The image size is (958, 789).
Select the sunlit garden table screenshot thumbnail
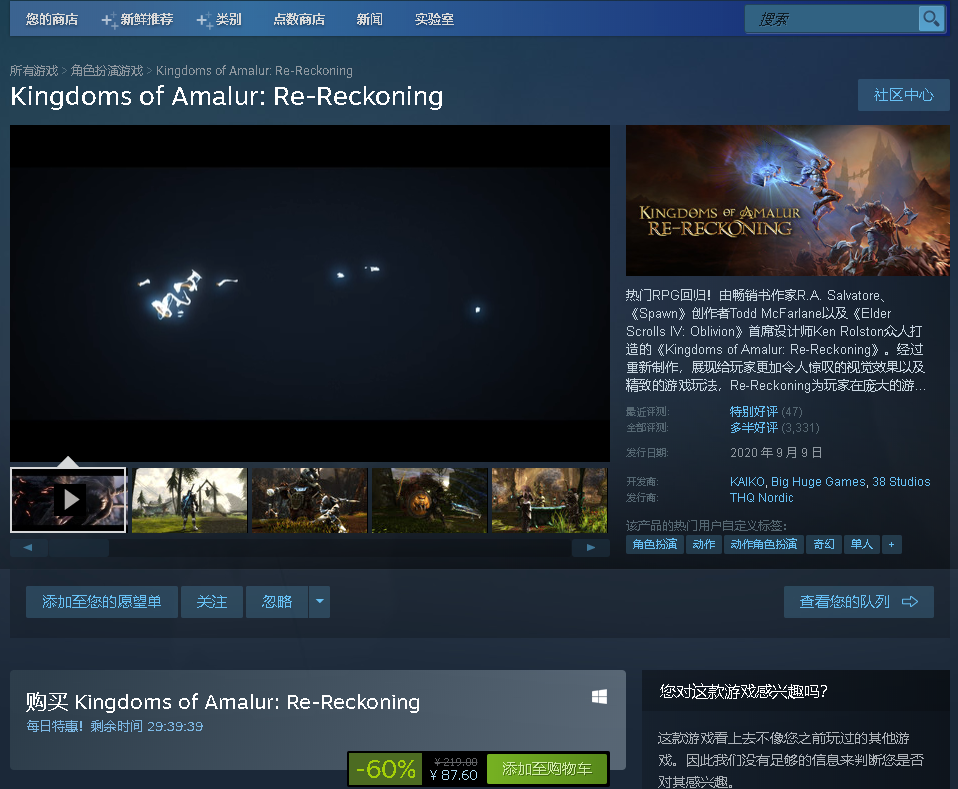coord(549,500)
